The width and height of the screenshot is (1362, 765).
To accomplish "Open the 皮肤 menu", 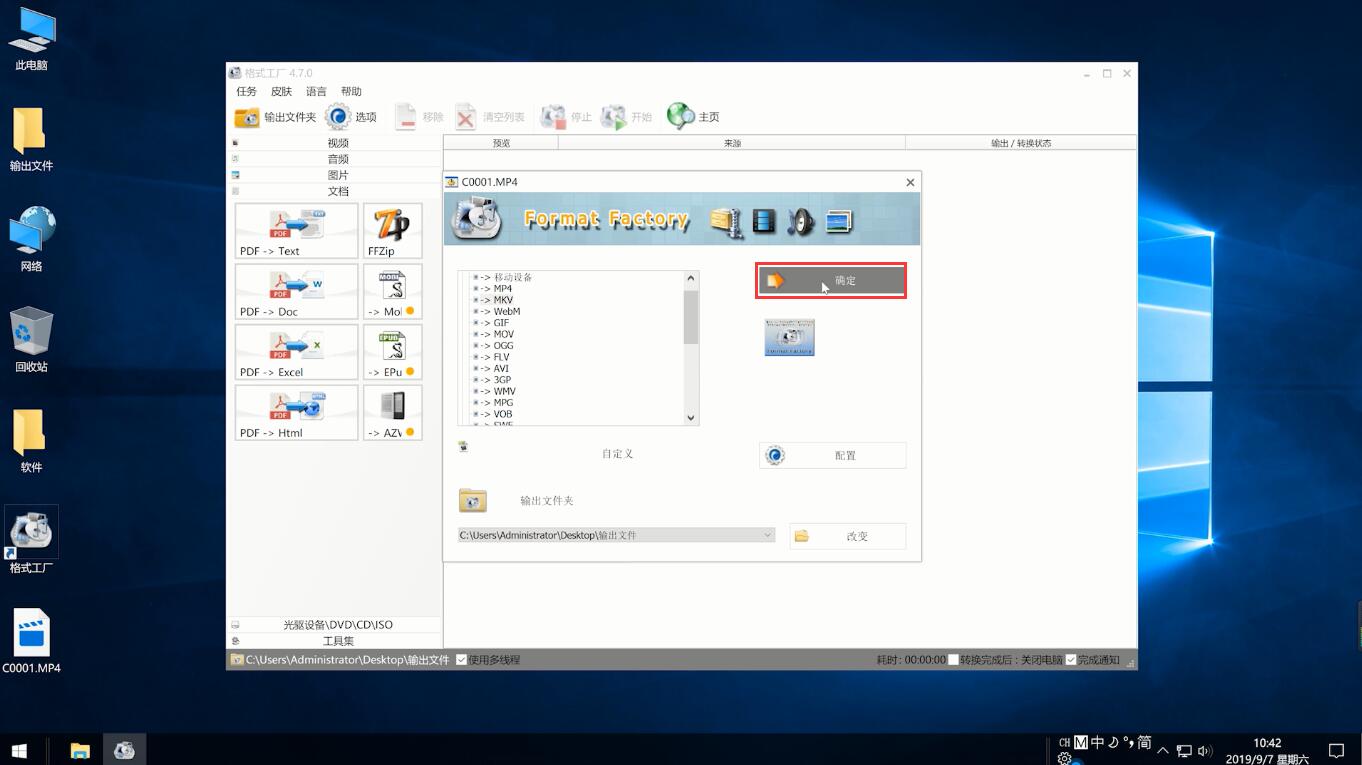I will pyautogui.click(x=281, y=91).
